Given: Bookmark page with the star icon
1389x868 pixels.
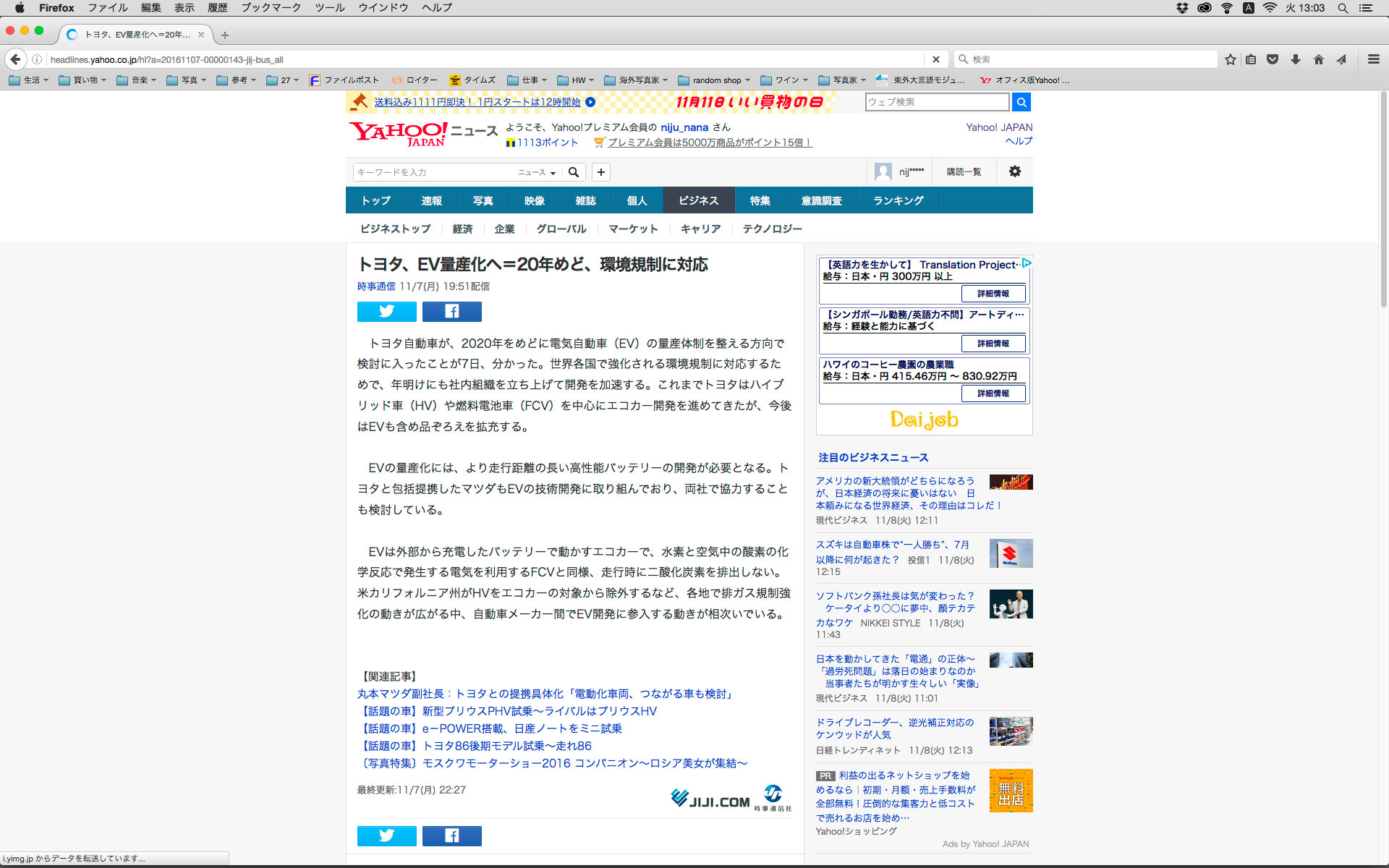Looking at the screenshot, I should coord(1230,59).
